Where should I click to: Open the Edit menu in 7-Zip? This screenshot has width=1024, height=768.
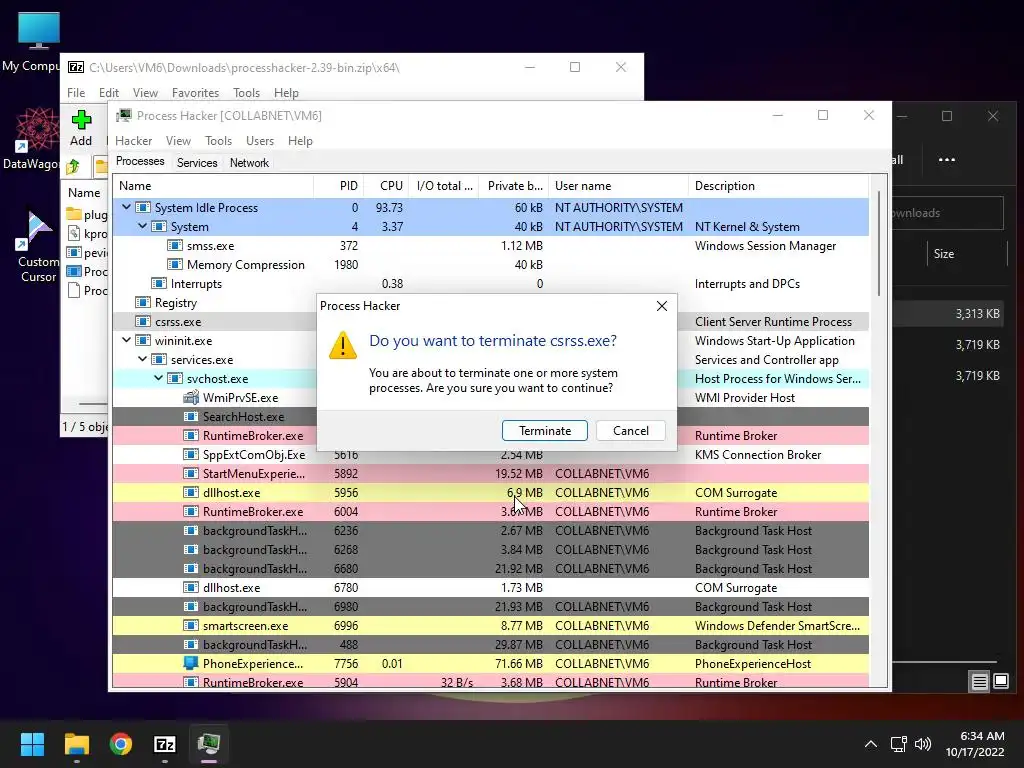tap(108, 93)
